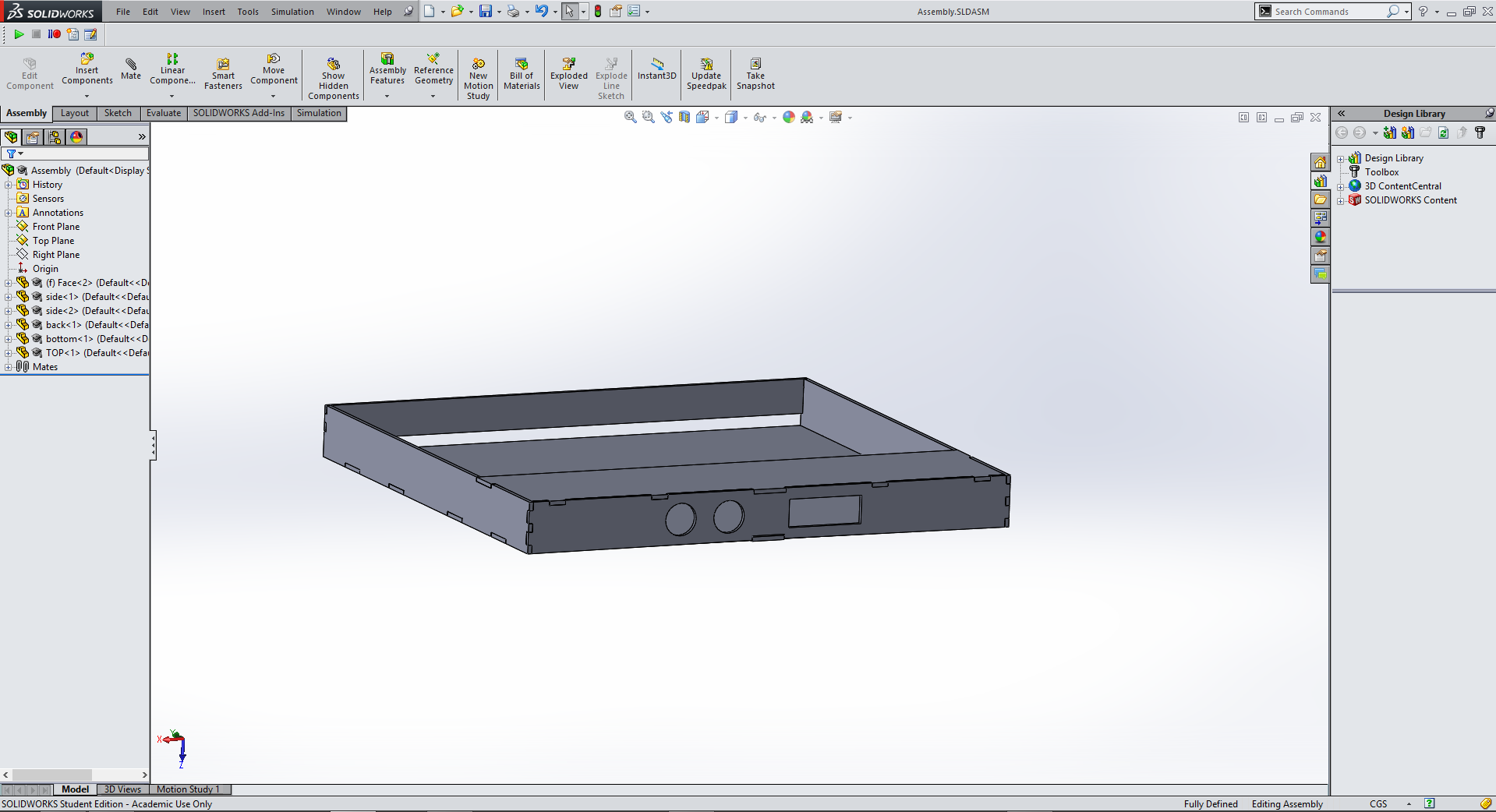Open the Tools menu
This screenshot has width=1496, height=812.
[248, 12]
